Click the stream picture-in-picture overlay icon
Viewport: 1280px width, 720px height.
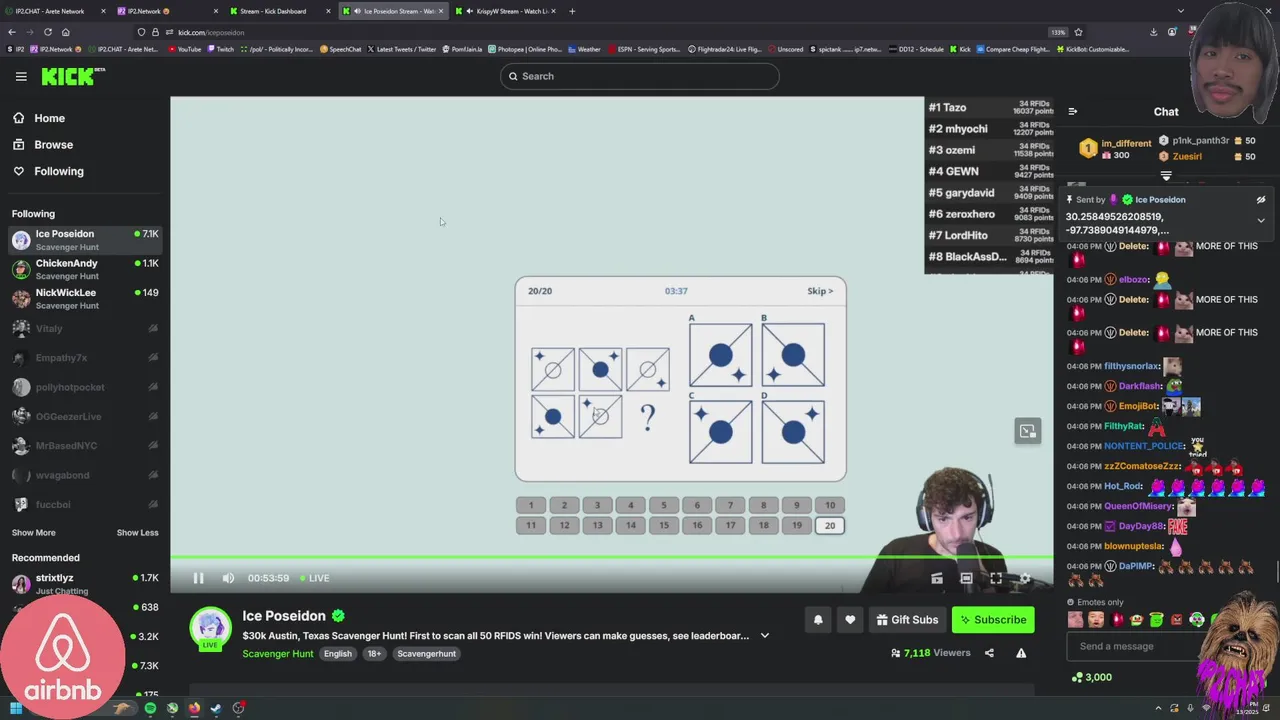coord(1028,431)
